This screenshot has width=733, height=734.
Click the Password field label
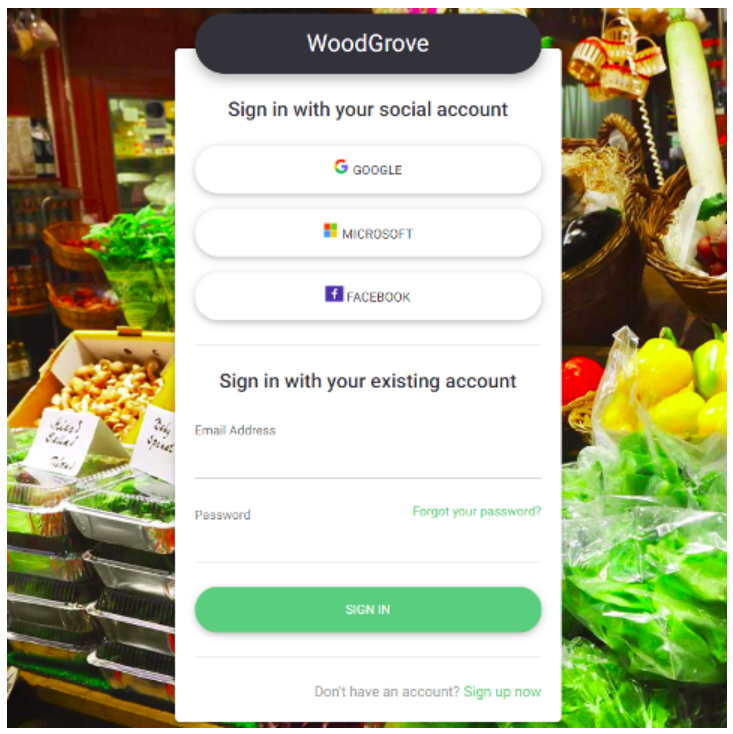click(x=222, y=515)
